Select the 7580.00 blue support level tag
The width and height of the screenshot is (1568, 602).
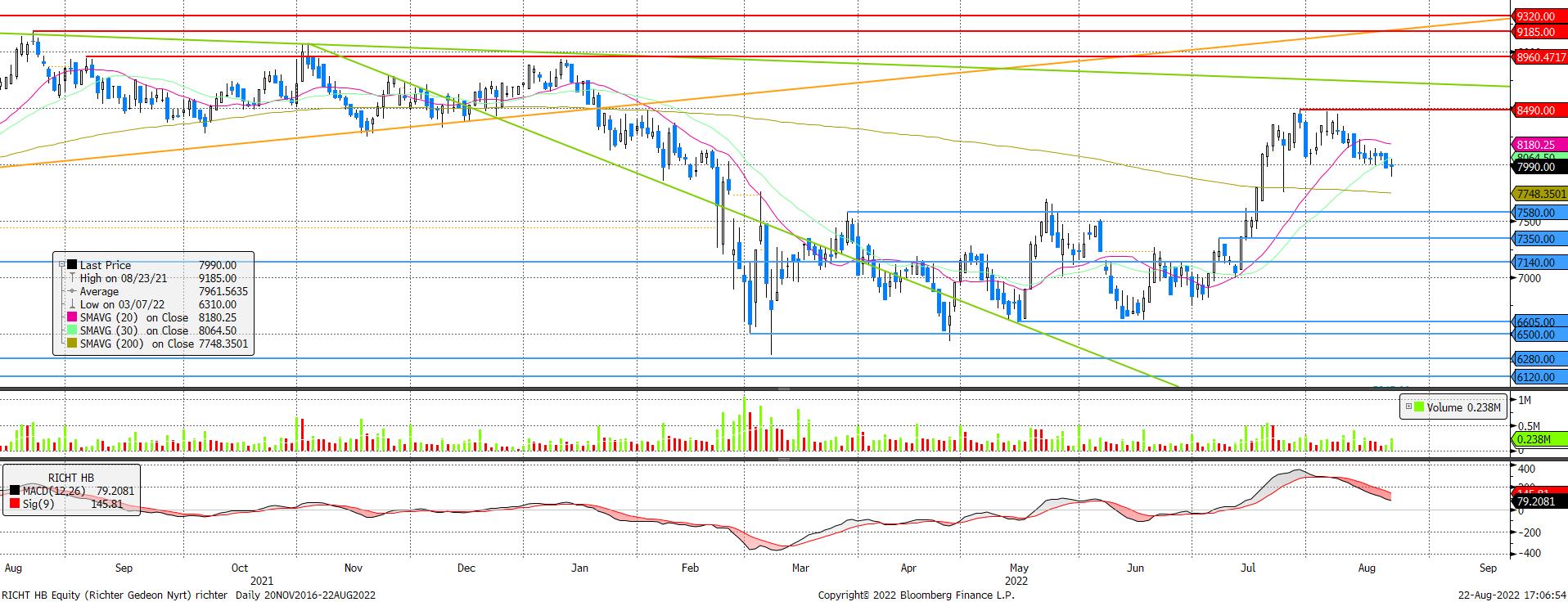pyautogui.click(x=1535, y=213)
